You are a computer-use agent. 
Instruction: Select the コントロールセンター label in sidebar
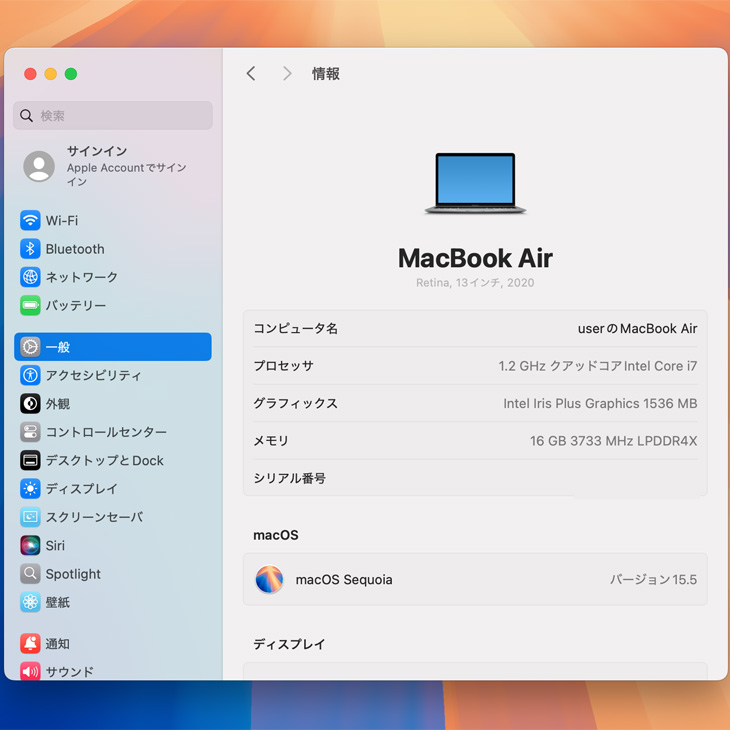click(x=106, y=432)
